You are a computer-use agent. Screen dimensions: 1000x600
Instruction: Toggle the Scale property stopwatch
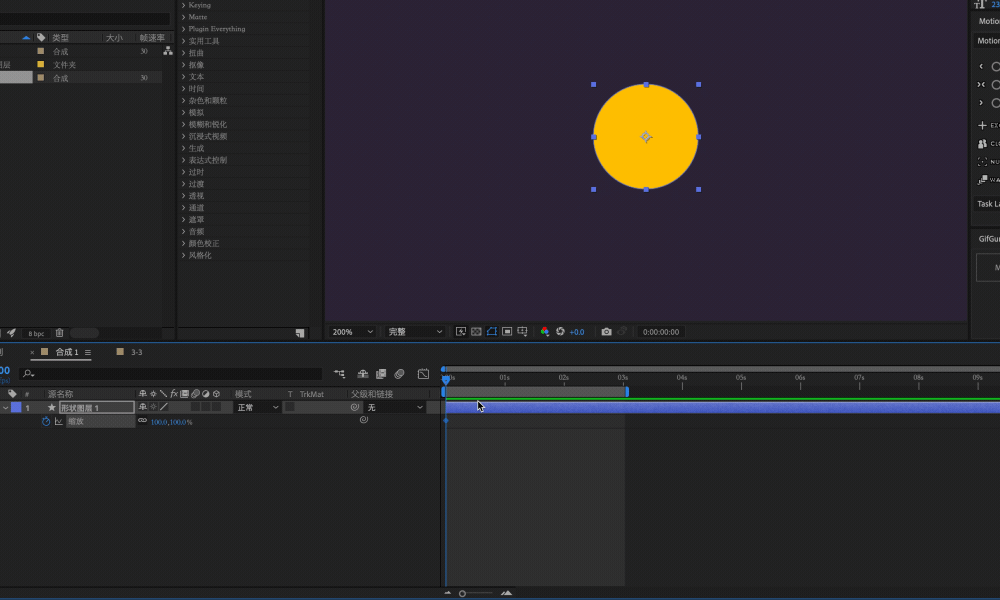45,421
